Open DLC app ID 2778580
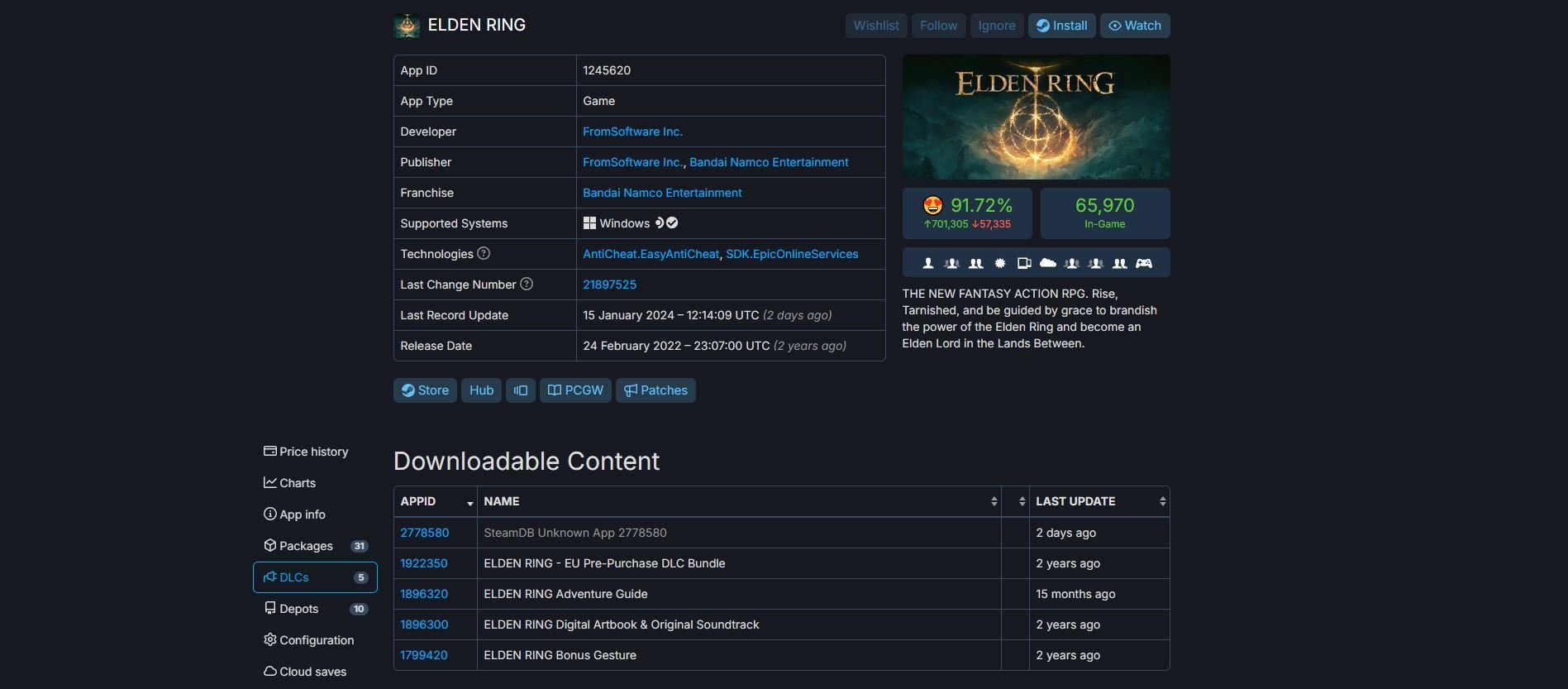The image size is (1568, 689). click(x=425, y=533)
